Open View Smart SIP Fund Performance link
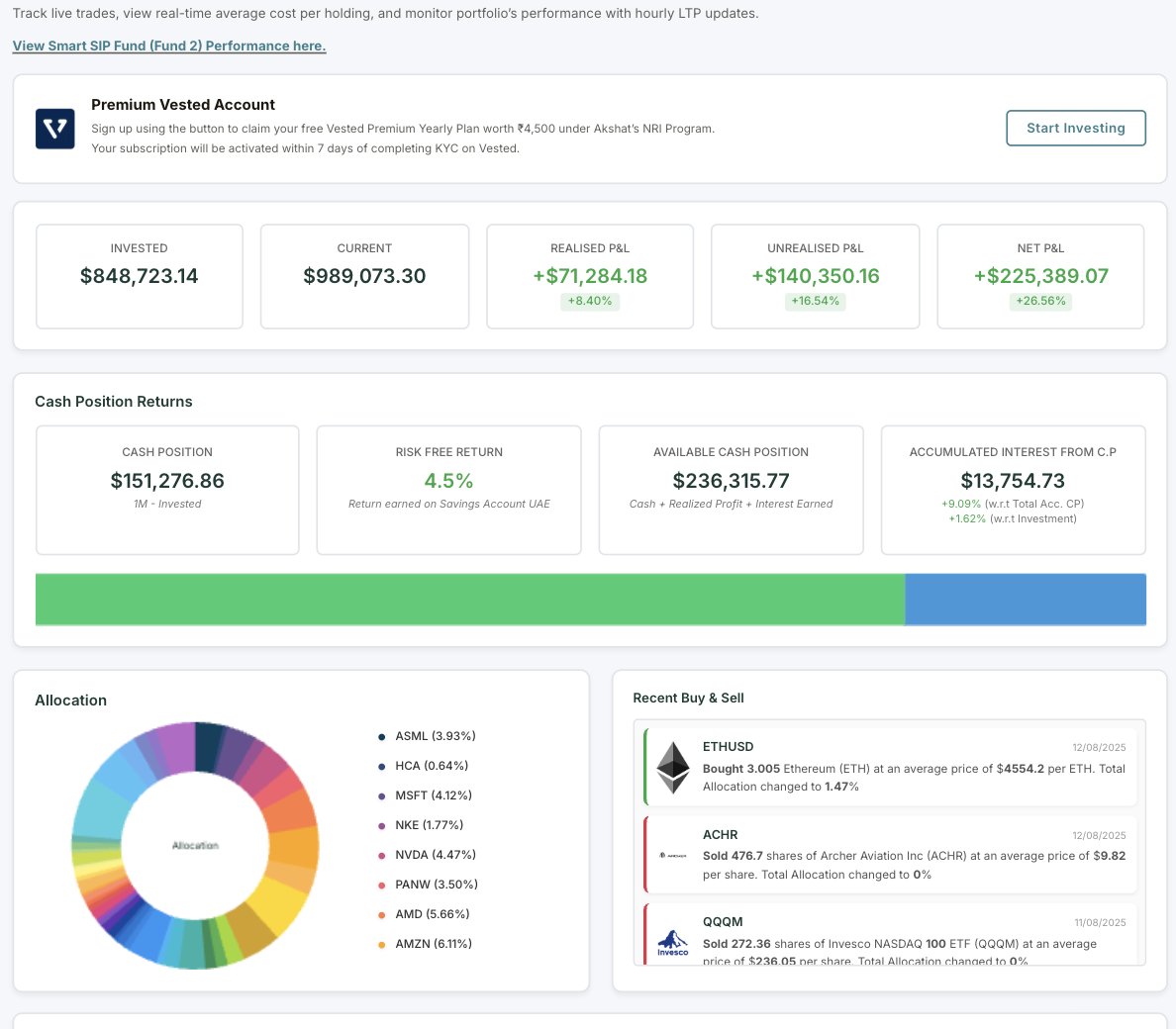1176x1029 pixels. pos(169,46)
